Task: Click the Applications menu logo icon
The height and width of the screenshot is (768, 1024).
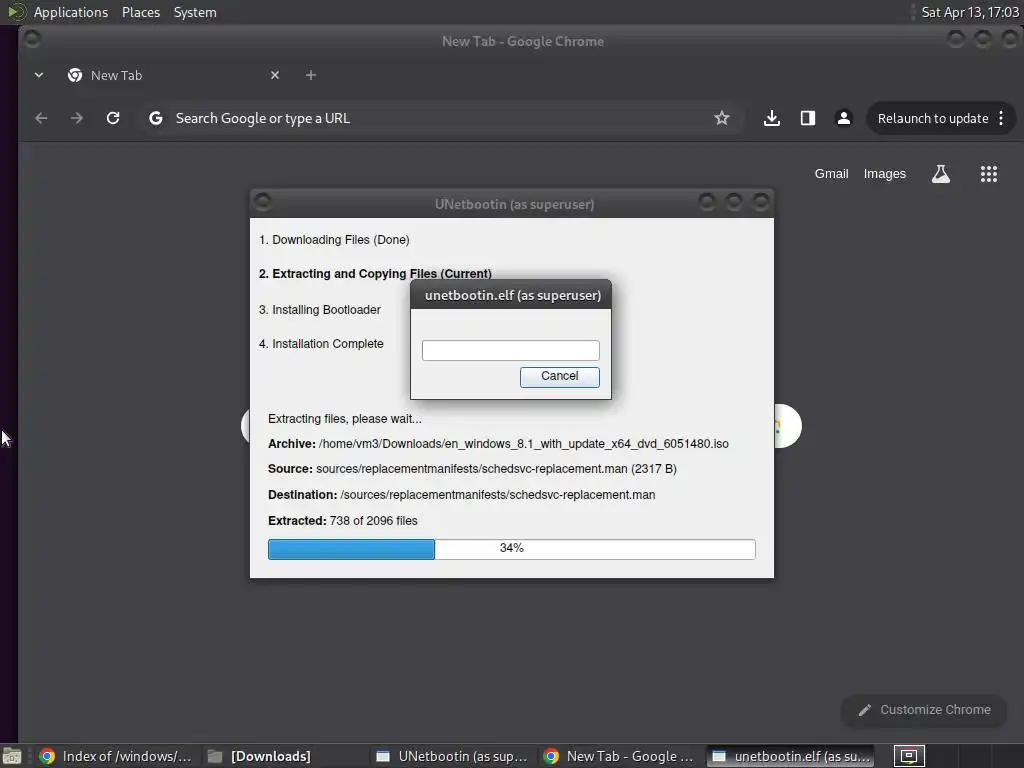Action: pyautogui.click(x=16, y=12)
